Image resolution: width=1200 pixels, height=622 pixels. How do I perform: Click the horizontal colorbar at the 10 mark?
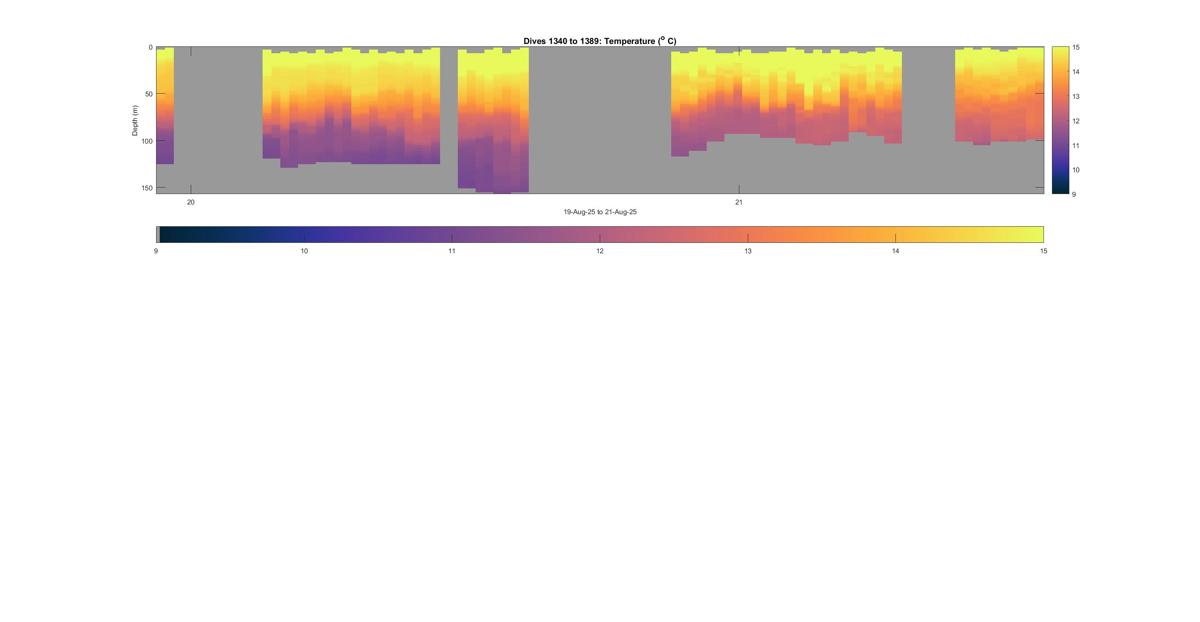click(304, 234)
